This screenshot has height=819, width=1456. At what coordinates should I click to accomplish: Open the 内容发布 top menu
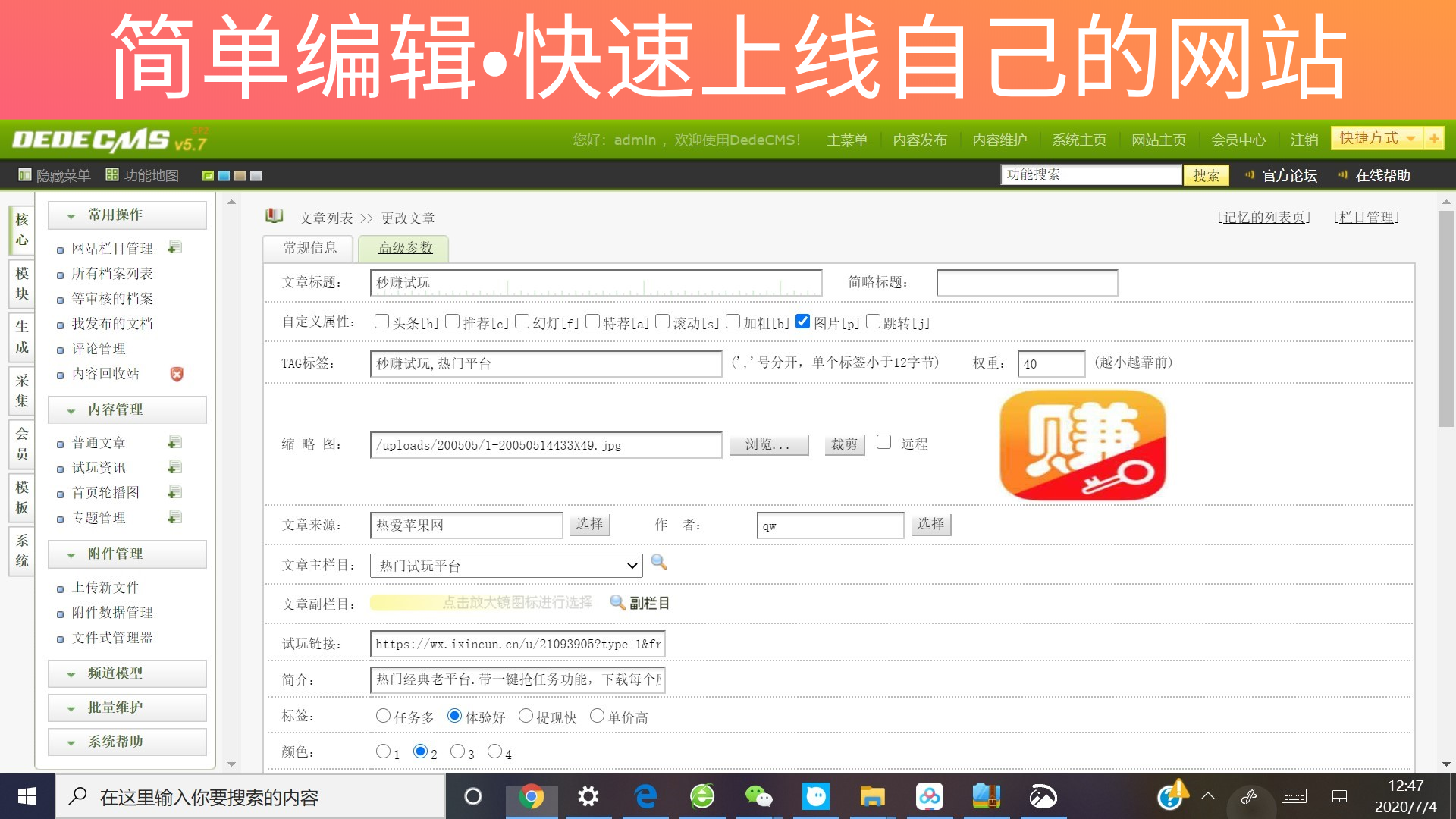click(920, 140)
